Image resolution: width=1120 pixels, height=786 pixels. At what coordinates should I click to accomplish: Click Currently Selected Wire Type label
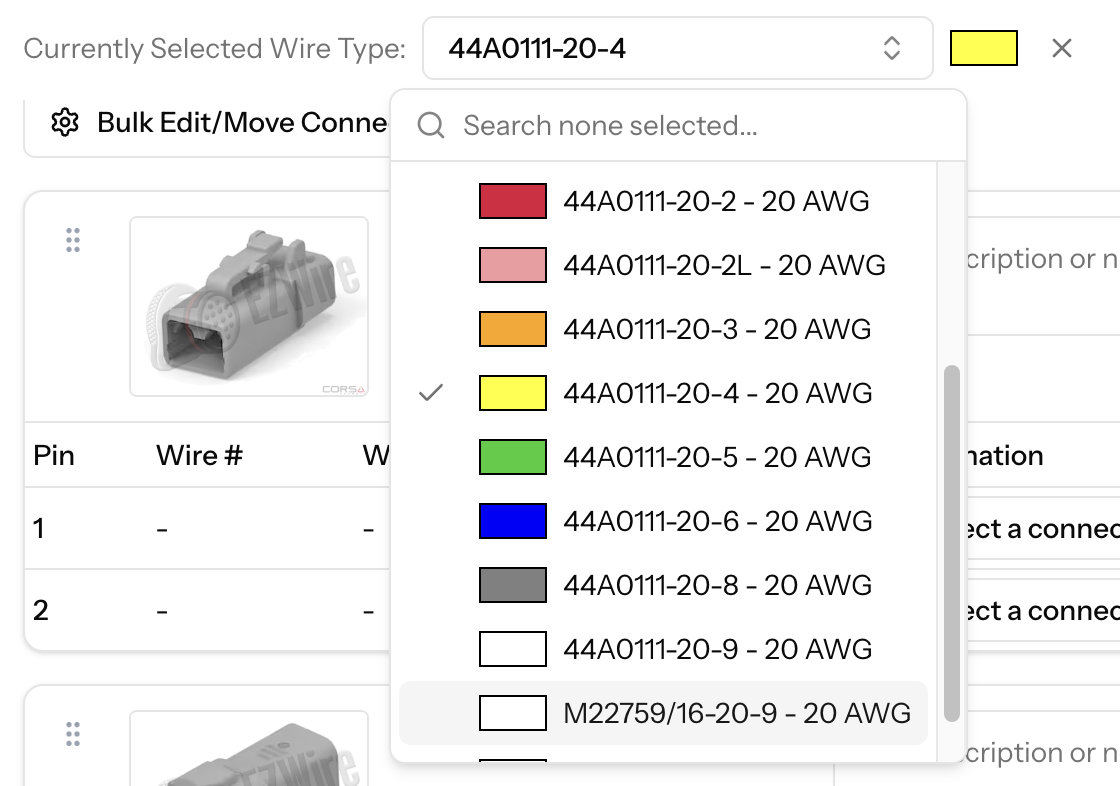pyautogui.click(x=214, y=49)
